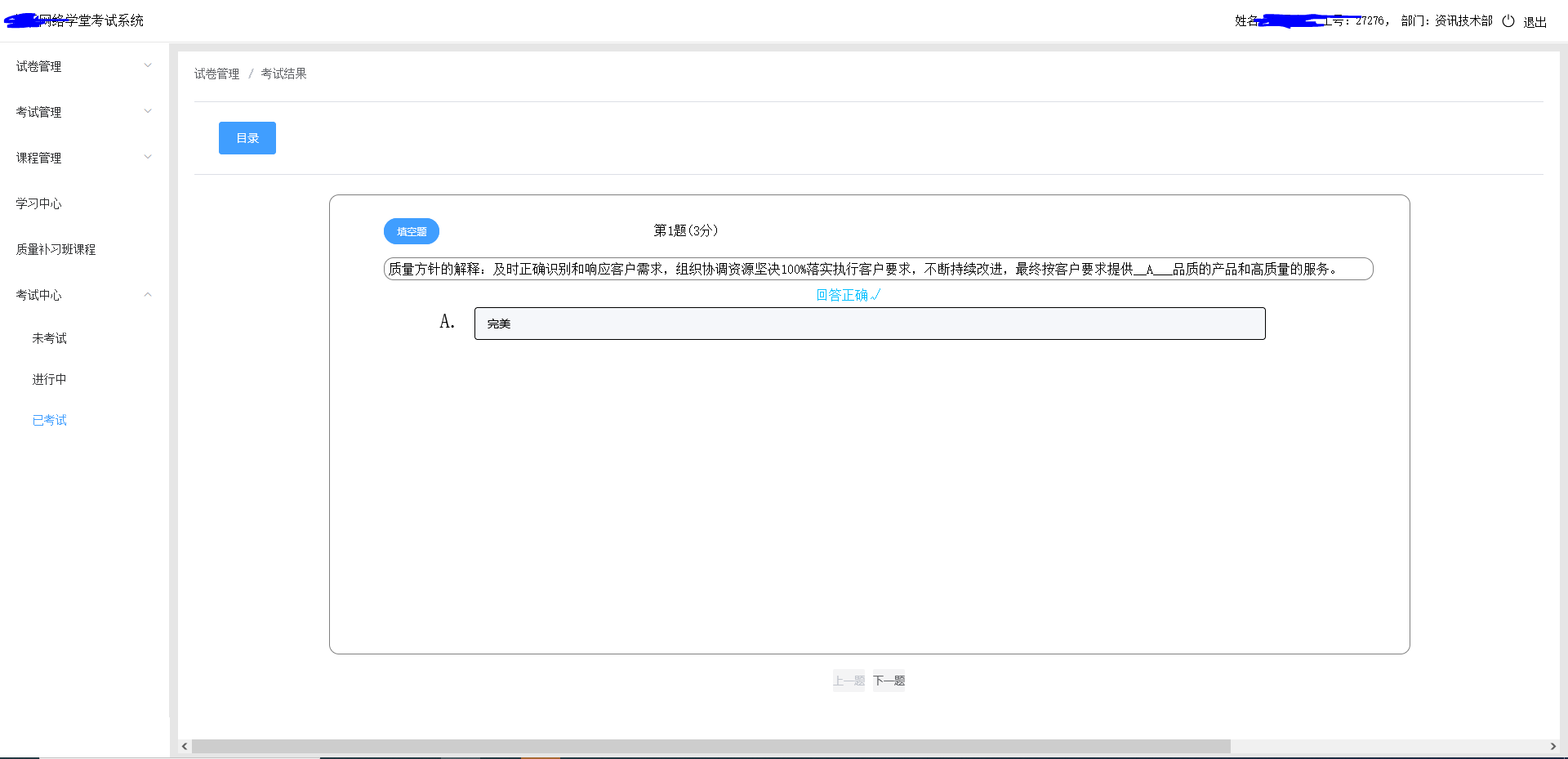
Task: Click the blue 目录 button
Action: click(247, 138)
